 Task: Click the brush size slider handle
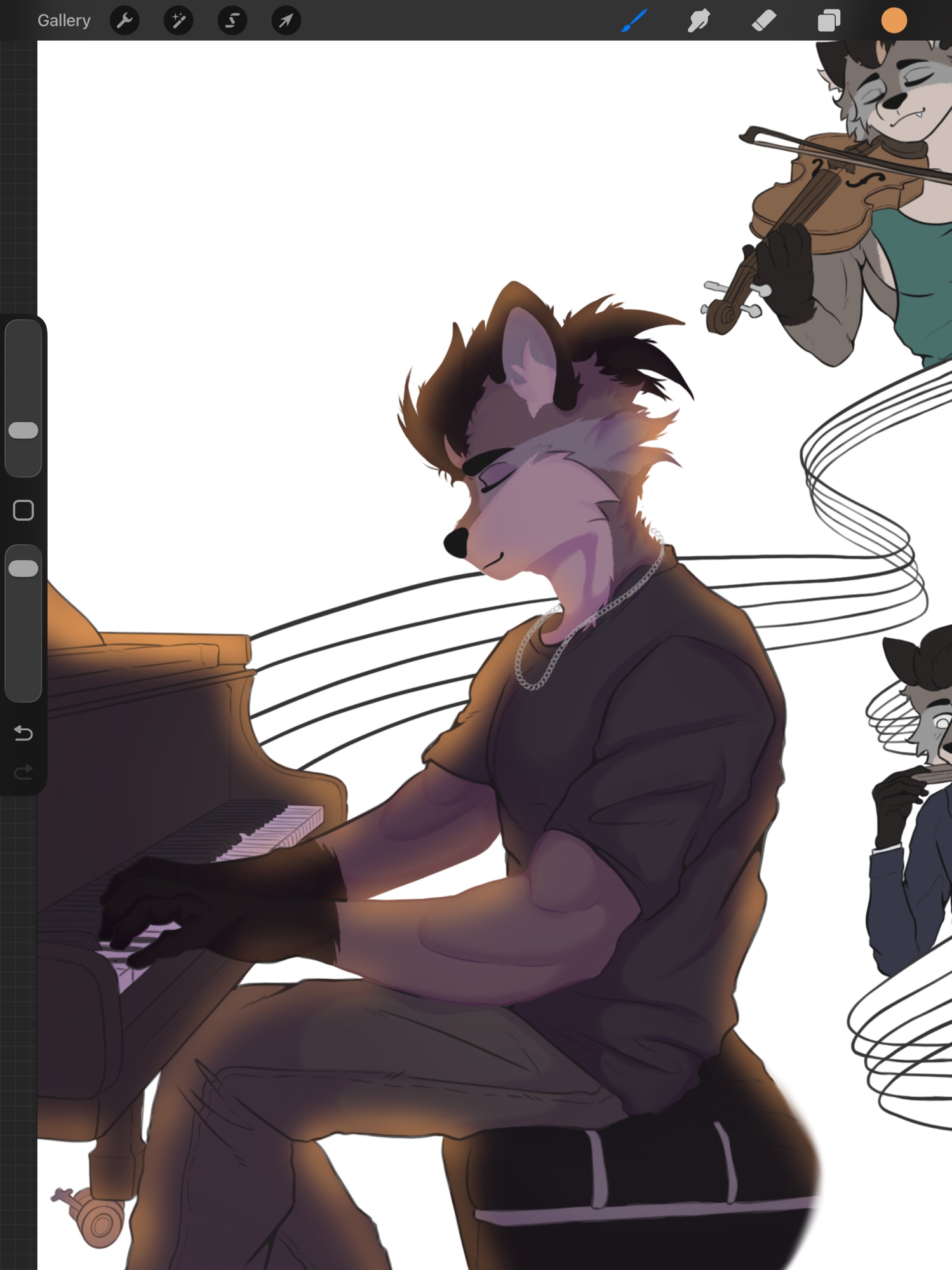point(23,430)
